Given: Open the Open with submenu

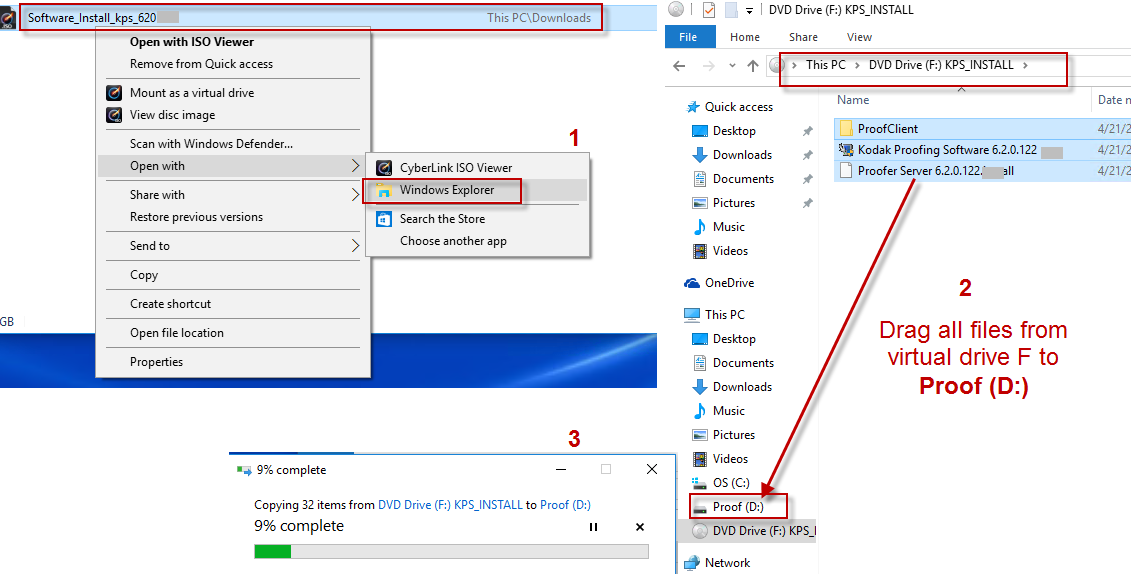Looking at the screenshot, I should click(x=233, y=166).
